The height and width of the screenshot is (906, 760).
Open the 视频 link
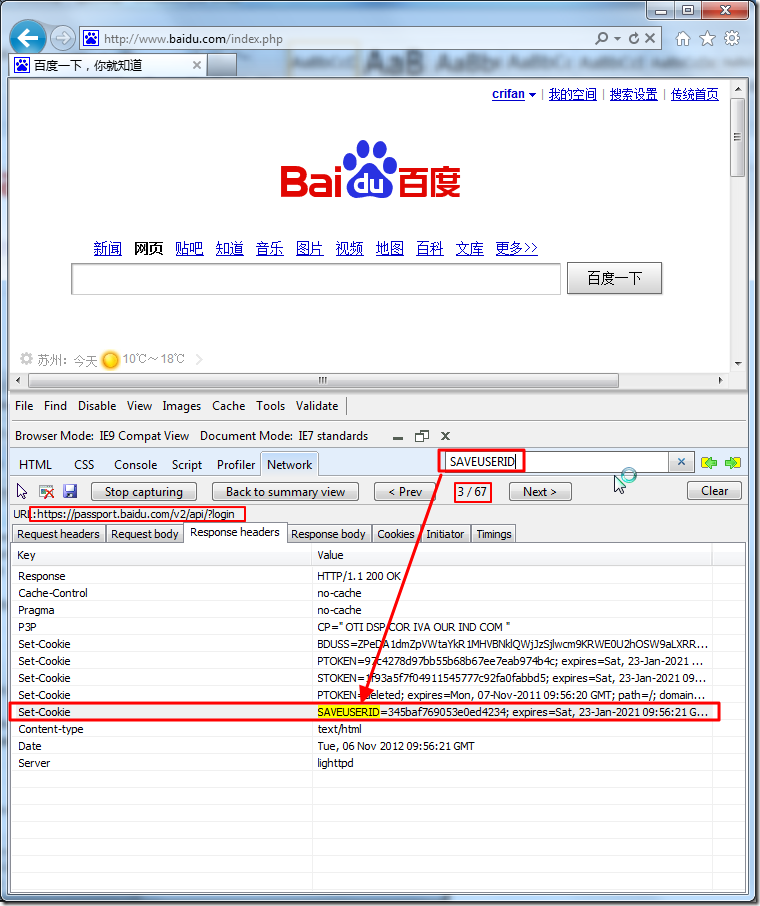pos(349,248)
